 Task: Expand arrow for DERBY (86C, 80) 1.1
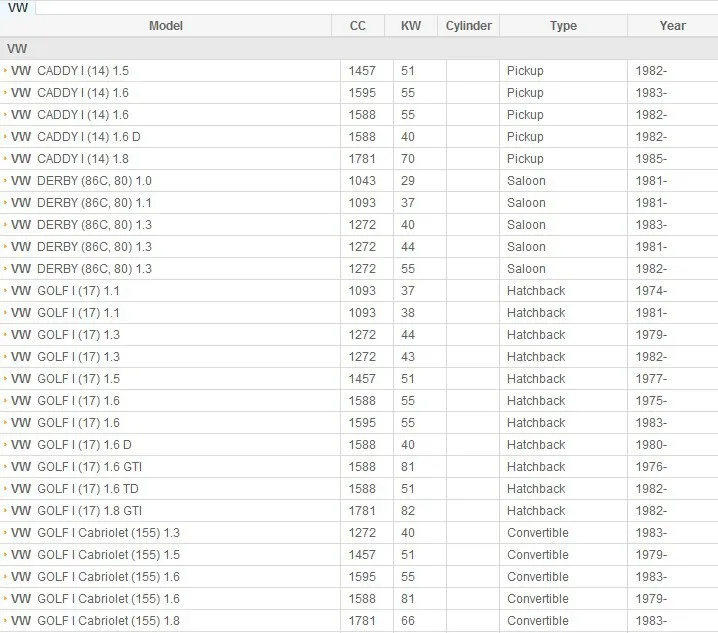click(x=5, y=202)
